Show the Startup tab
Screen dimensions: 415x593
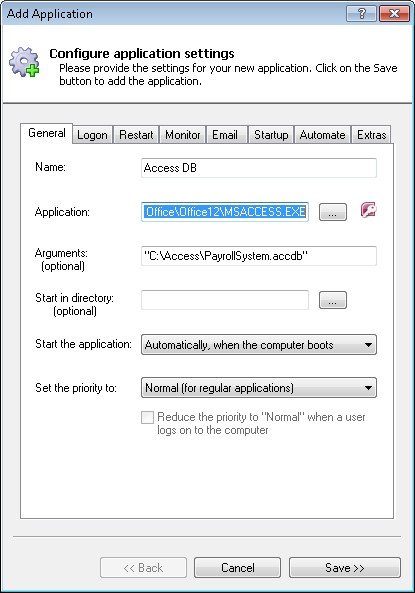coord(271,135)
